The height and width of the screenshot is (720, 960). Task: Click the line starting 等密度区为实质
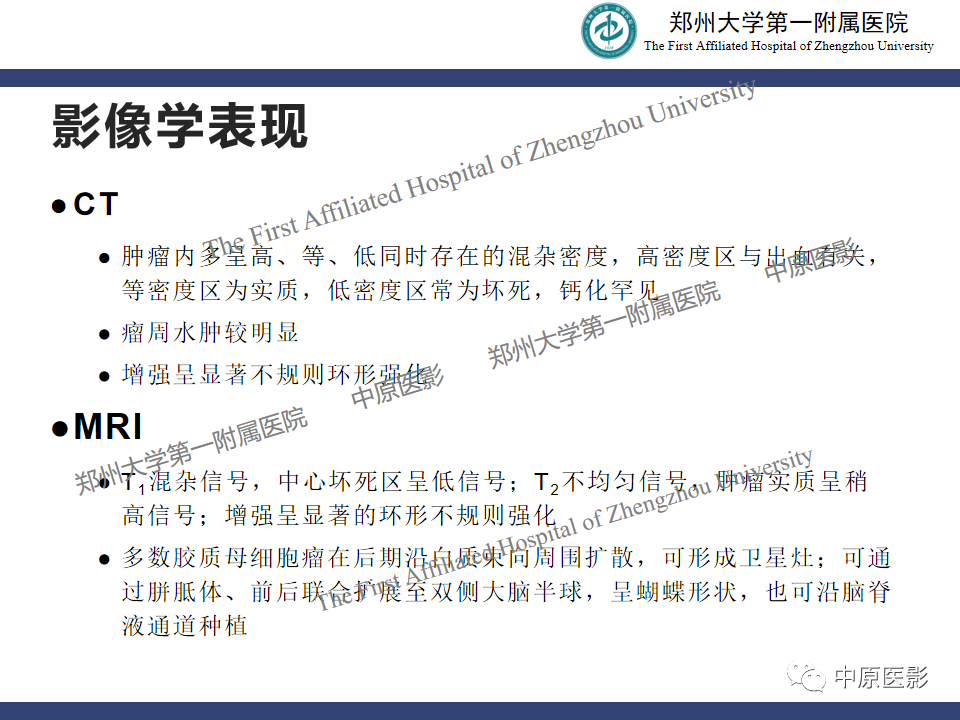pyautogui.click(x=390, y=290)
